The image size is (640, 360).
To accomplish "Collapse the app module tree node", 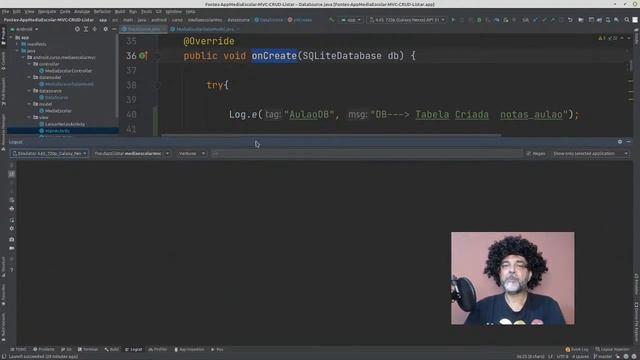I will [11, 38].
